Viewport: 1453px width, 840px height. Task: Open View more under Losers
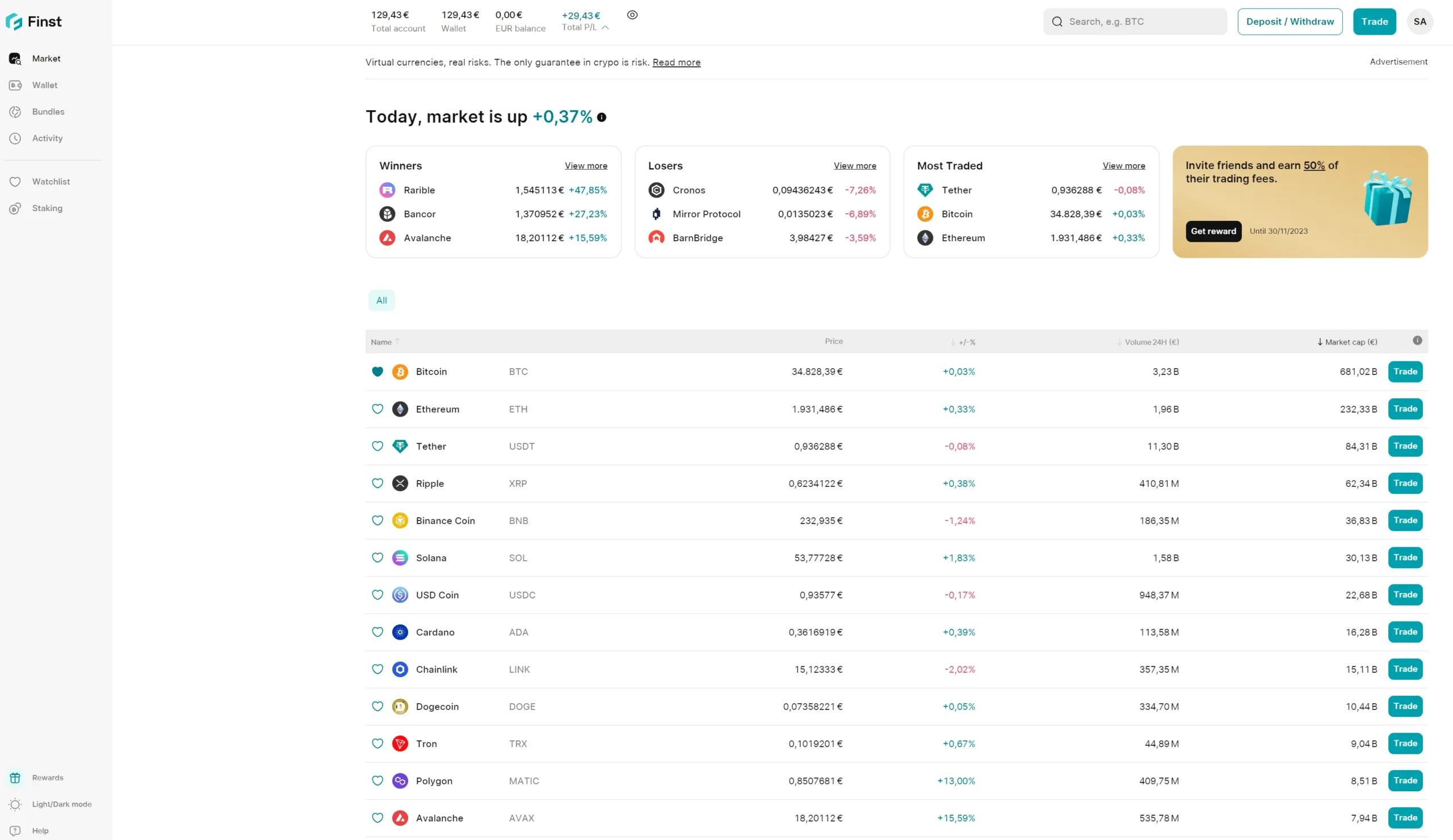(855, 166)
